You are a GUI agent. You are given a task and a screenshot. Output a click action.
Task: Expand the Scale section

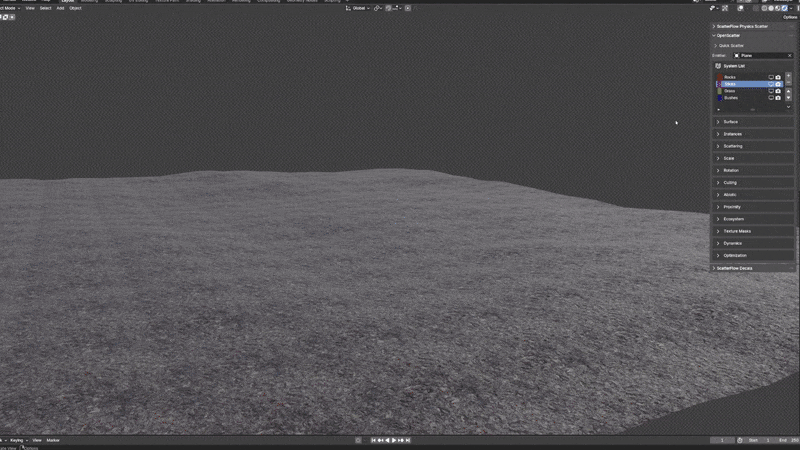pyautogui.click(x=753, y=158)
